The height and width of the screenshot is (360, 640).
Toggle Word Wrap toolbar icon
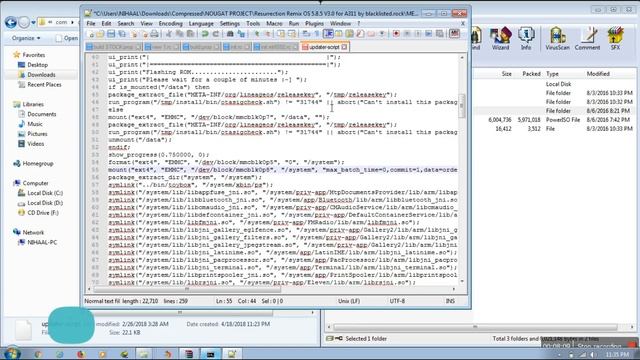[306, 34]
